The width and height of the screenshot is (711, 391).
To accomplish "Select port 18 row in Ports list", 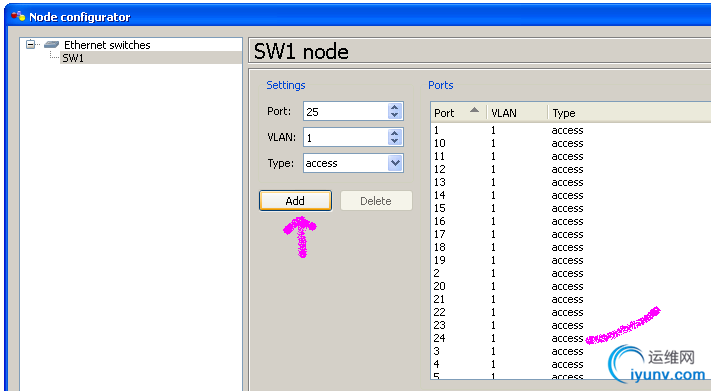I will click(x=571, y=247).
